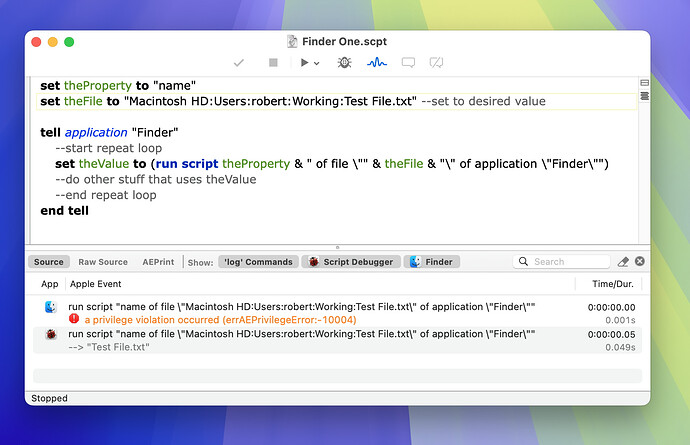Click the Finder One.scpt window title

coord(344,41)
